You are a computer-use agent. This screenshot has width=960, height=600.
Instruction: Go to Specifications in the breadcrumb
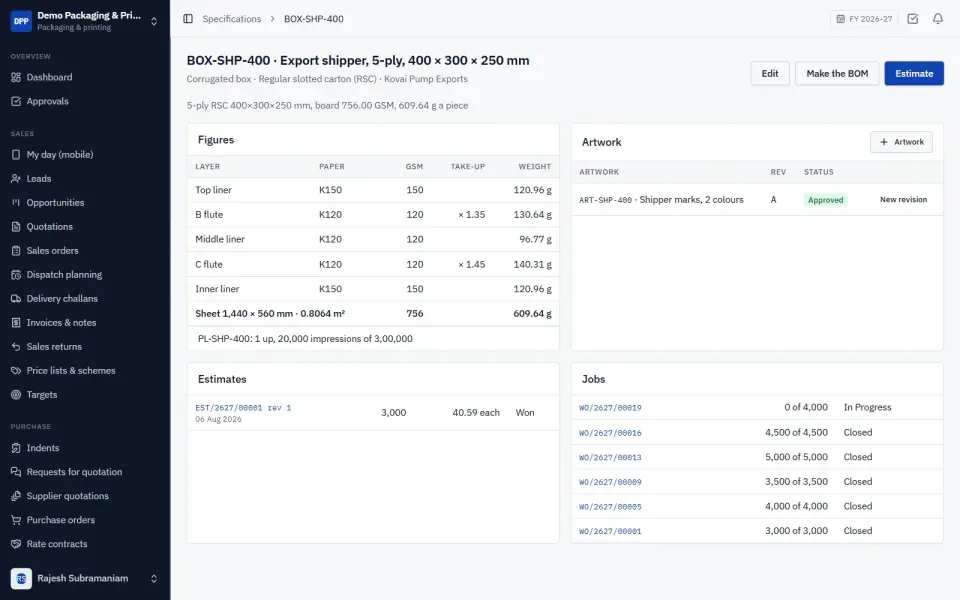pos(231,19)
